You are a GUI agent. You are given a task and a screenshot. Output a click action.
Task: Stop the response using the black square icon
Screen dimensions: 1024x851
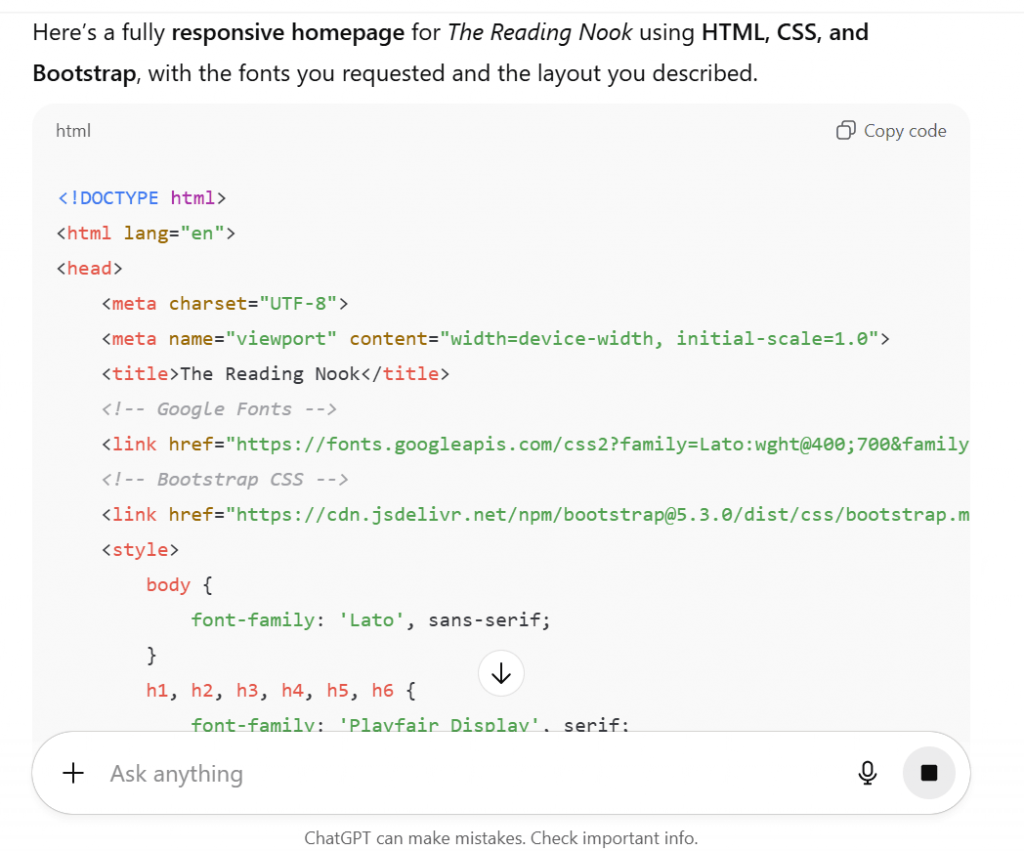[929, 773]
